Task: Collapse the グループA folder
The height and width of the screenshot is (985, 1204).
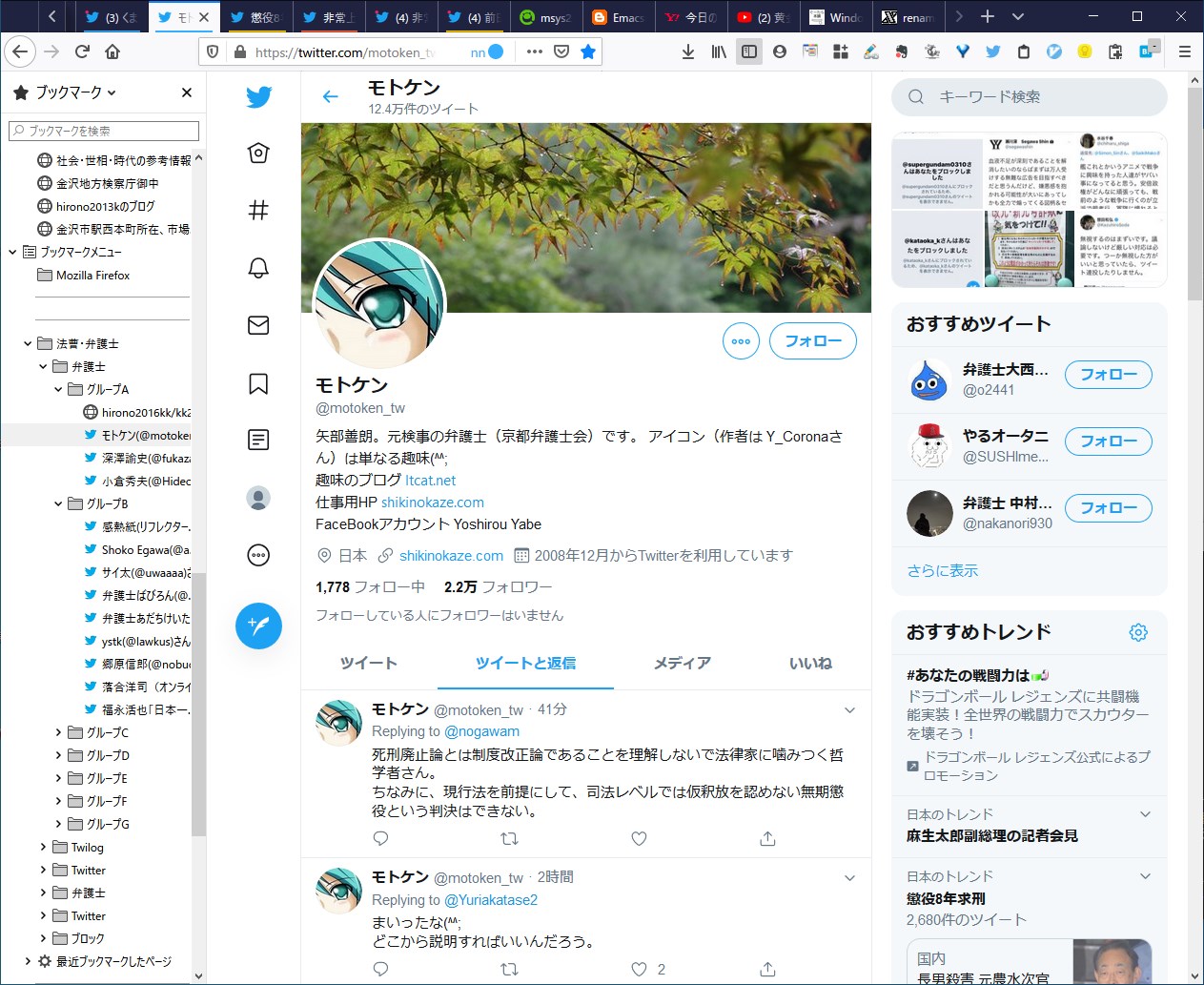Action: coord(58,389)
